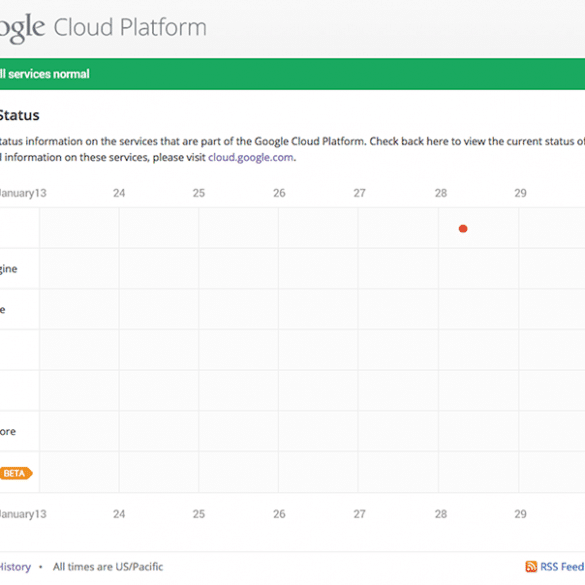Click the Status heading

tap(19, 115)
